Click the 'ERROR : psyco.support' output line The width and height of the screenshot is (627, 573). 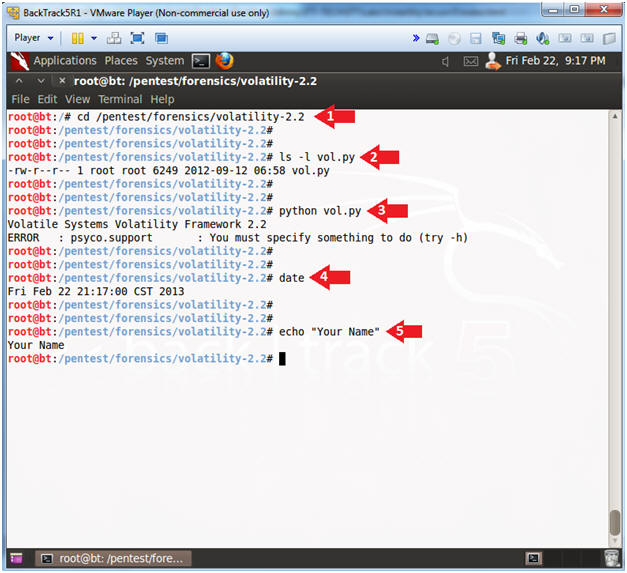coord(238,238)
